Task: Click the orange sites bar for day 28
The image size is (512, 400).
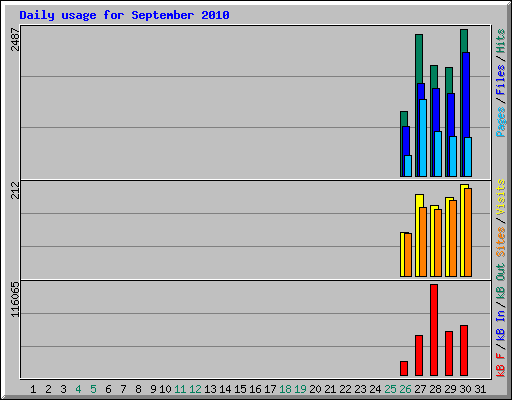Action: pyautogui.click(x=438, y=243)
